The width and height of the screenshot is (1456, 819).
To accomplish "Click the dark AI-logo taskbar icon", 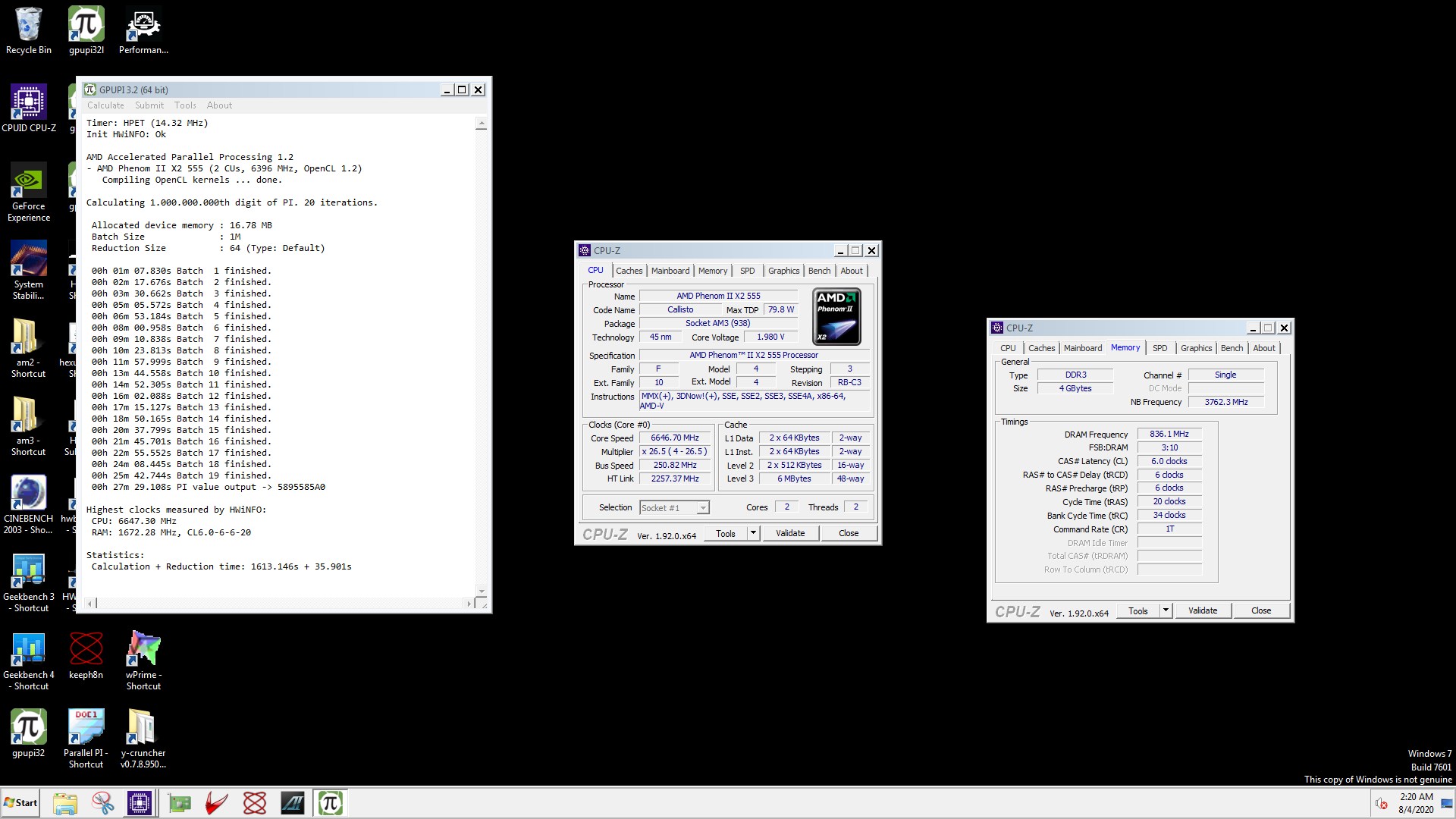I will (x=293, y=803).
